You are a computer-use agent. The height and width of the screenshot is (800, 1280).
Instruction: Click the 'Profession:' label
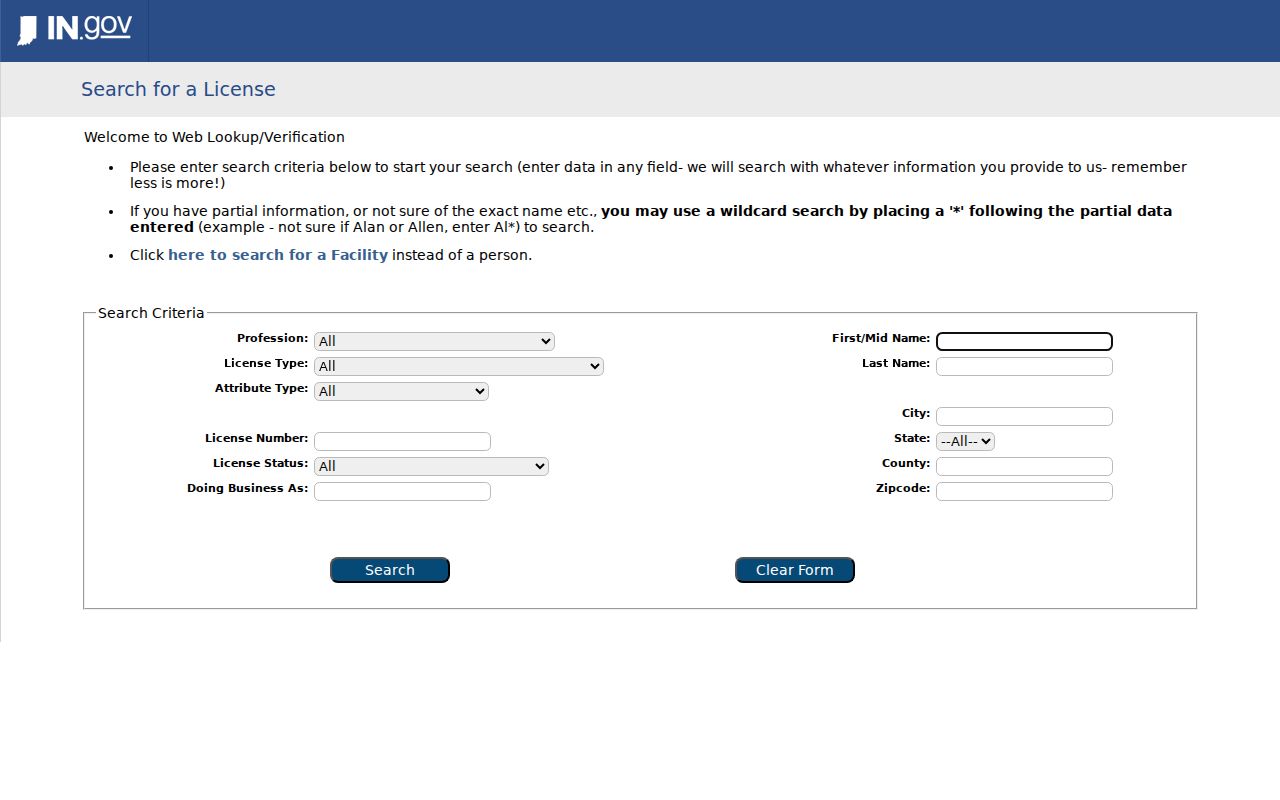[x=273, y=338]
